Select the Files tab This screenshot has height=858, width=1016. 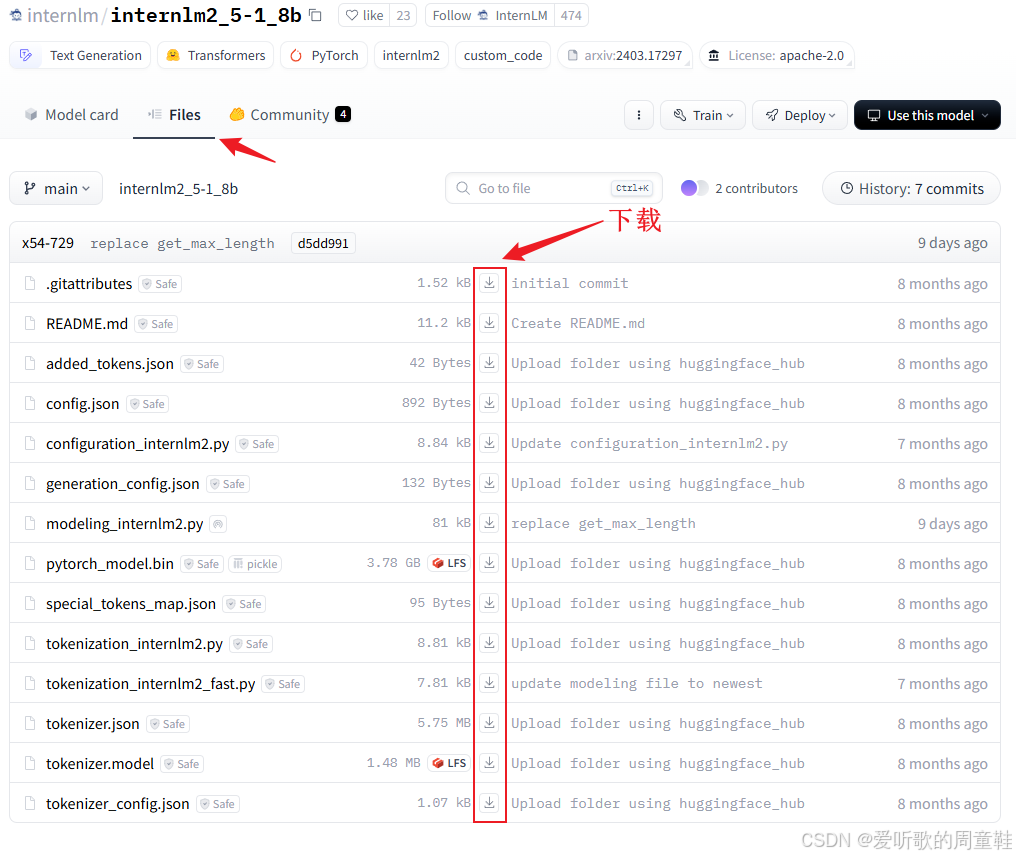tap(174, 115)
